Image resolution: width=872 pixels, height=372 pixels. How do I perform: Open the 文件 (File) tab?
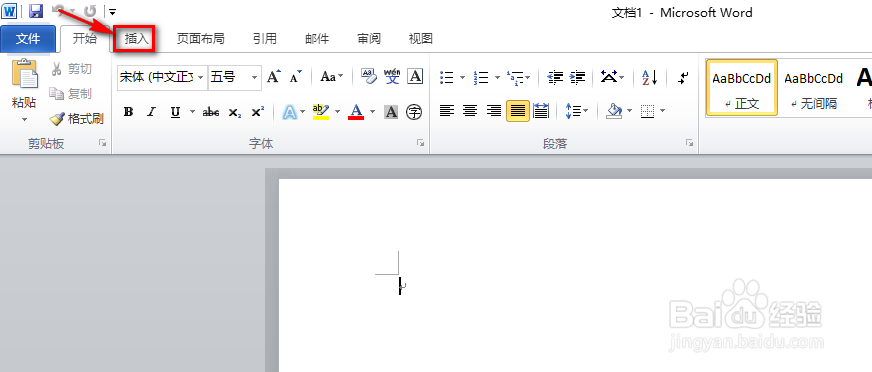28,38
